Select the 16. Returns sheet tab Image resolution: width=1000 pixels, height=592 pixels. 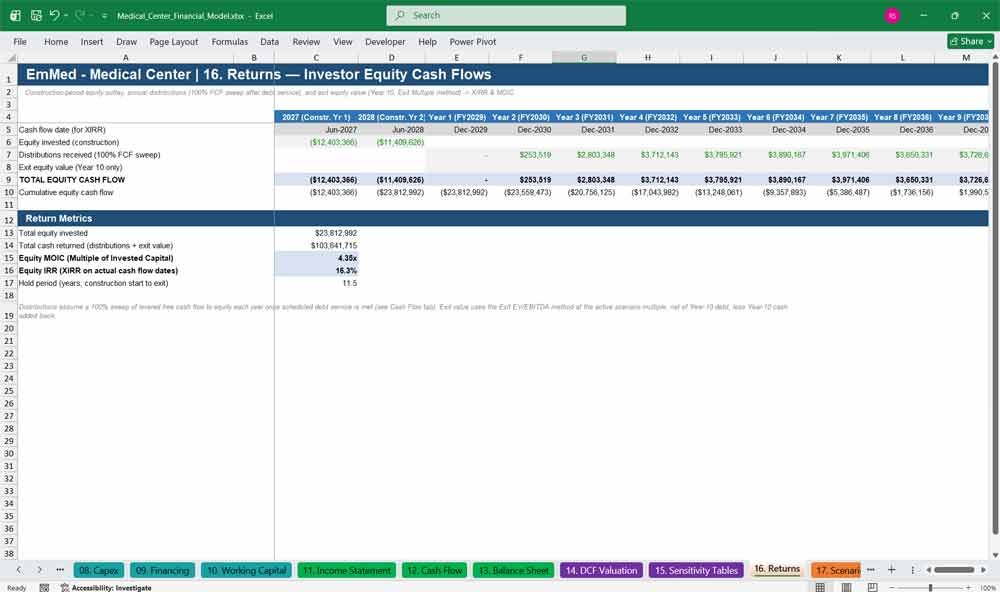pos(777,569)
